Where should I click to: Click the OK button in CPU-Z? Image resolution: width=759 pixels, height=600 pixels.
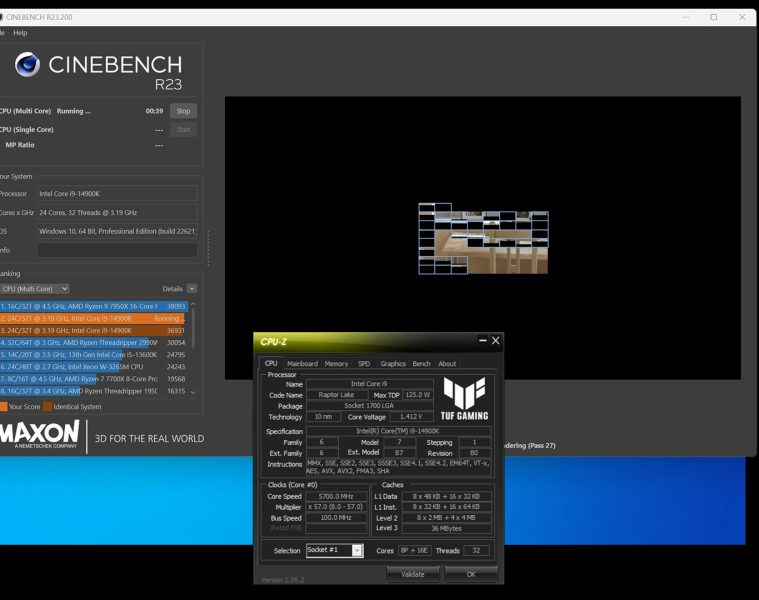(471, 574)
